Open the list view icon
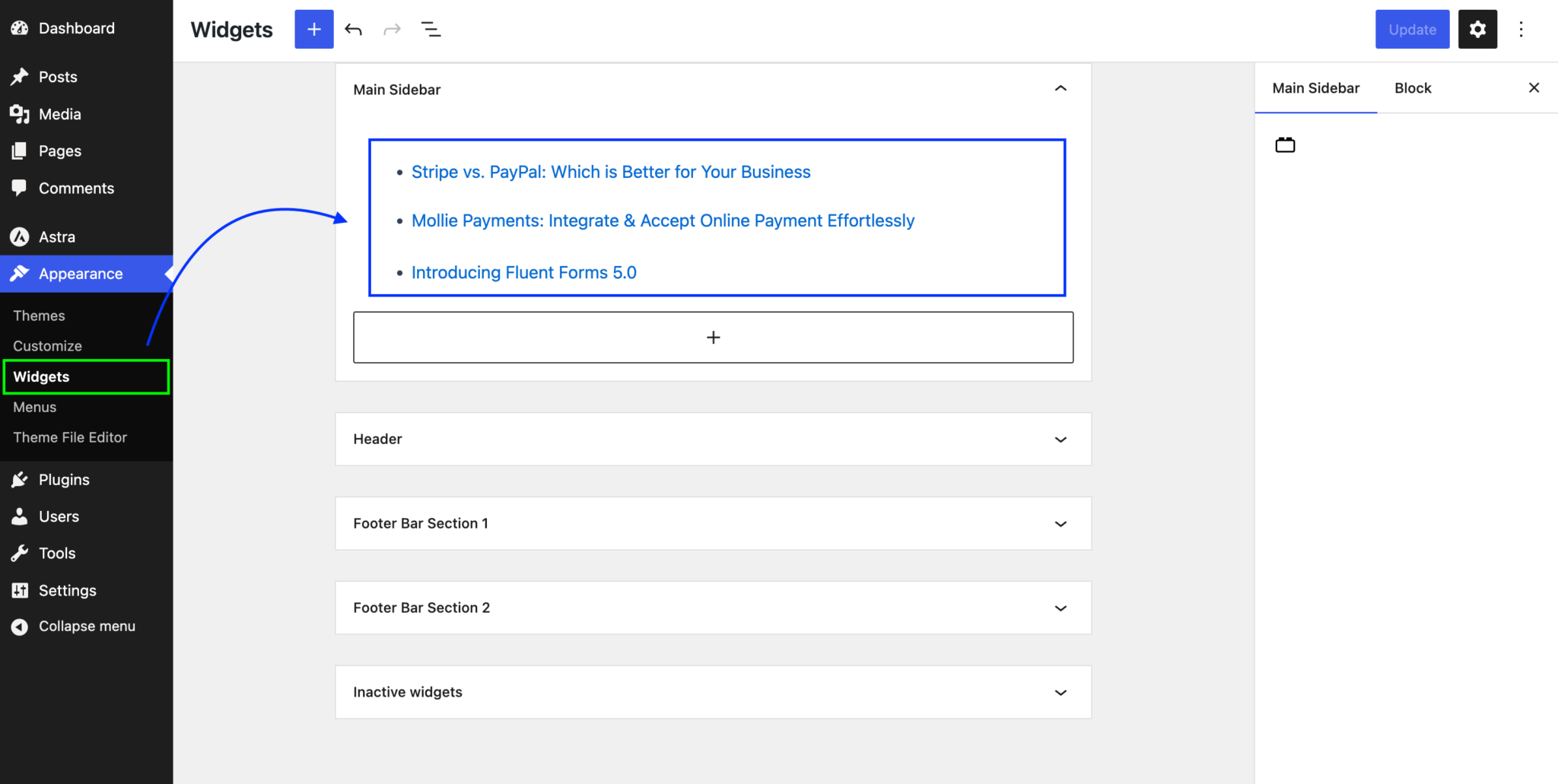Viewport: 1558px width, 784px height. coord(431,30)
